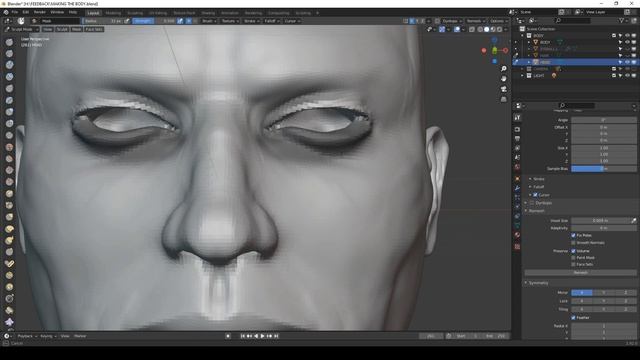Collapse the Remesh panel in properties
The image size is (640, 360).
(x=535, y=211)
